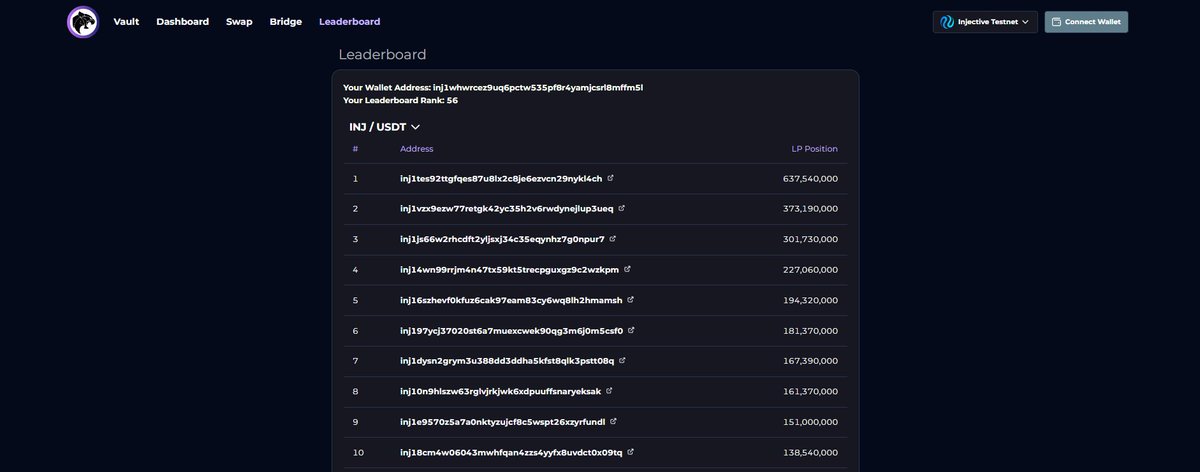Click the panther logo icon

(x=82, y=22)
